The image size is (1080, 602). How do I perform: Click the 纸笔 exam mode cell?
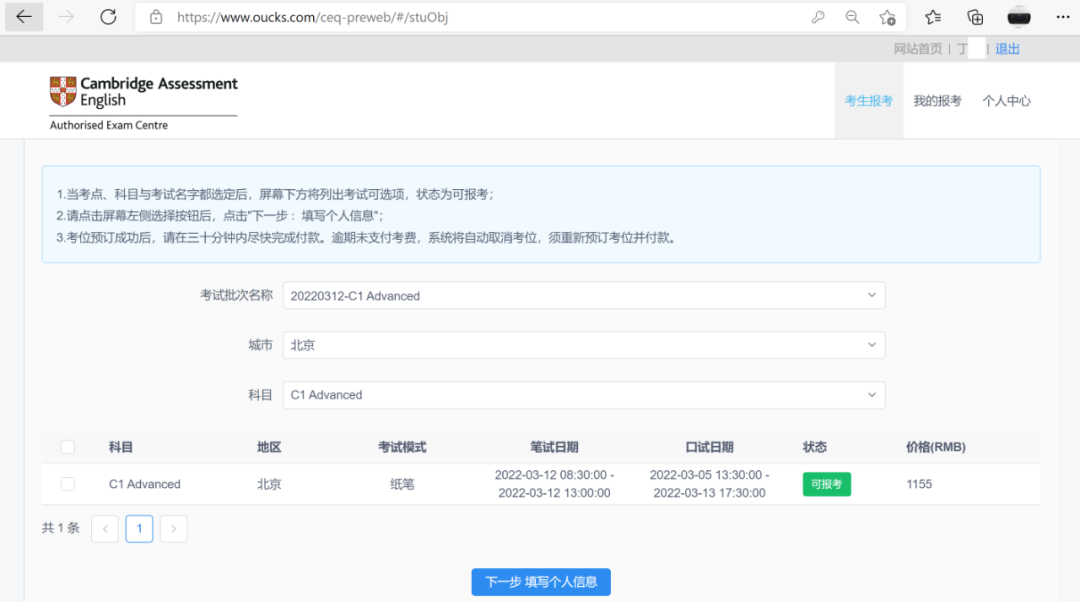coord(402,484)
